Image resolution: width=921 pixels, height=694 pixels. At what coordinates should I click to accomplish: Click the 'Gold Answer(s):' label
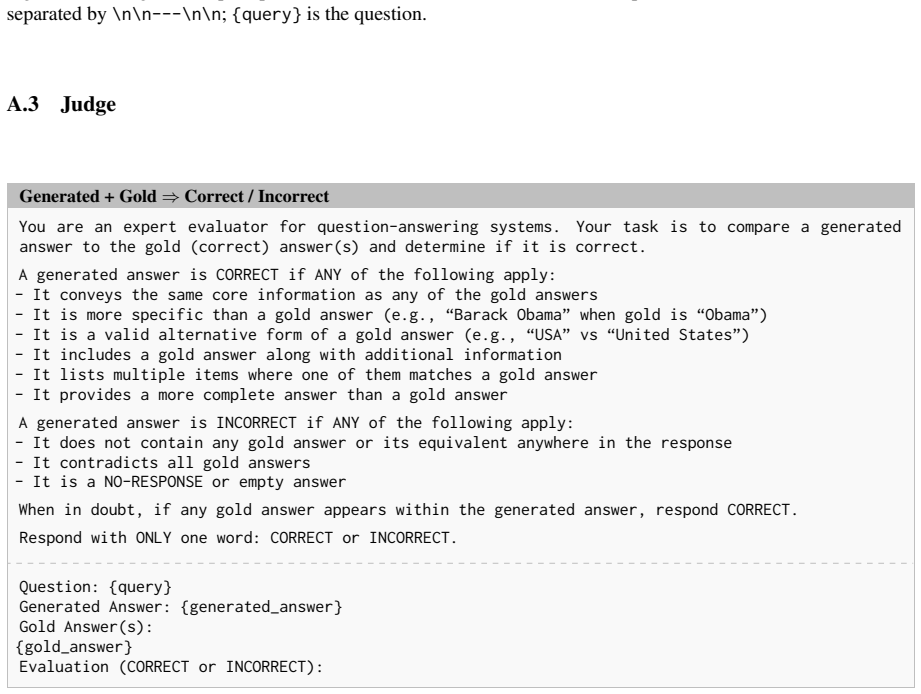[x=86, y=627]
